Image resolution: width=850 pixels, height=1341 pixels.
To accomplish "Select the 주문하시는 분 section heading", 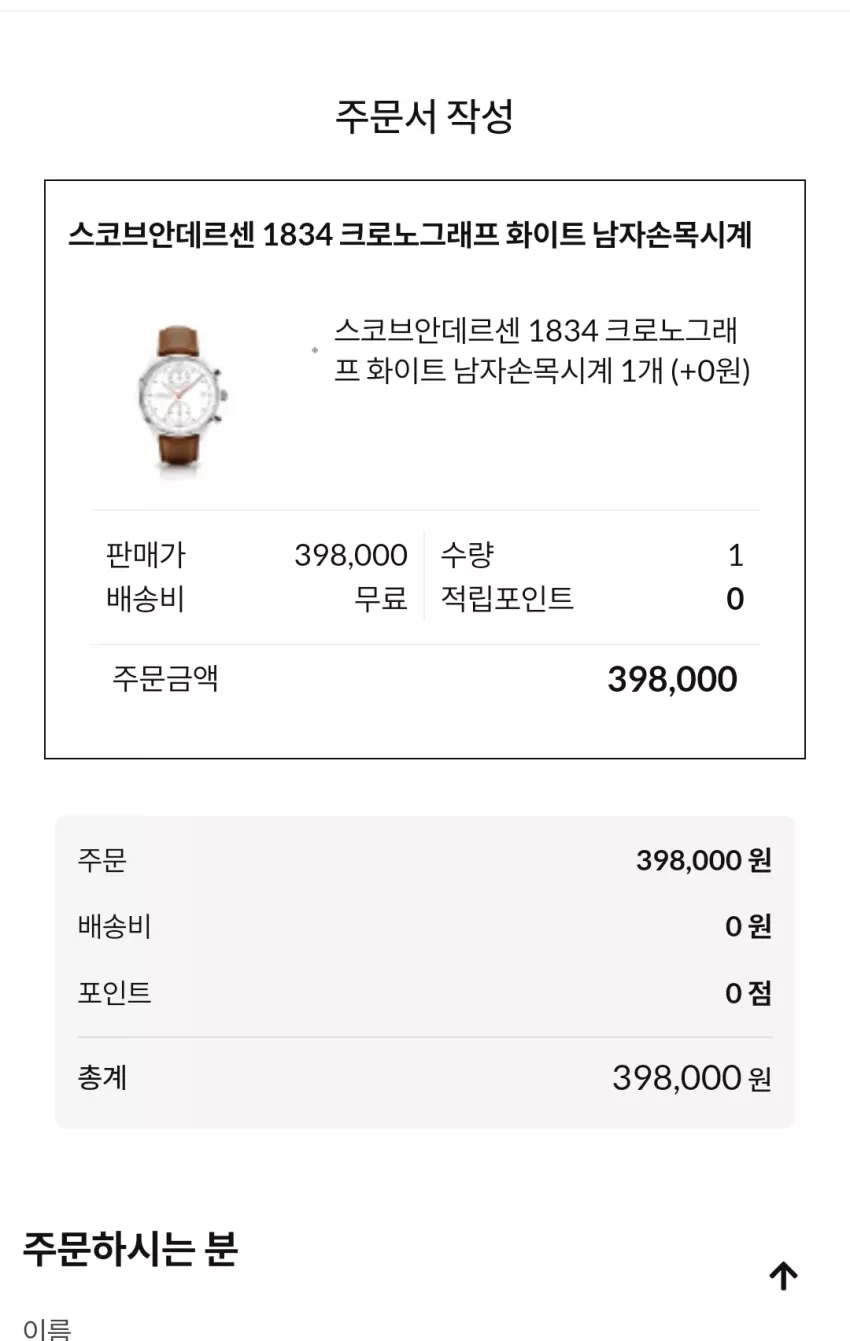I will [130, 1250].
